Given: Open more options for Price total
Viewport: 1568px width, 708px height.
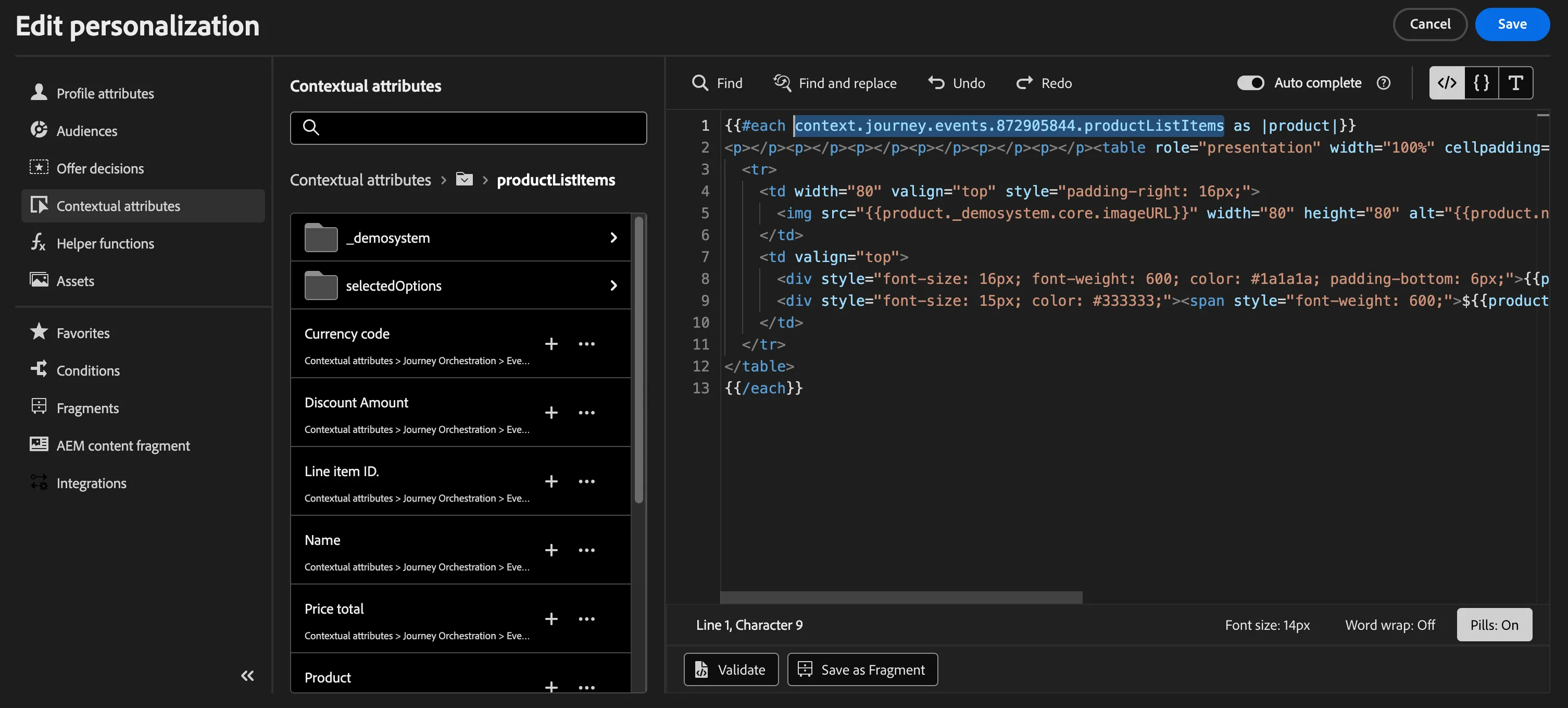Looking at the screenshot, I should (586, 618).
